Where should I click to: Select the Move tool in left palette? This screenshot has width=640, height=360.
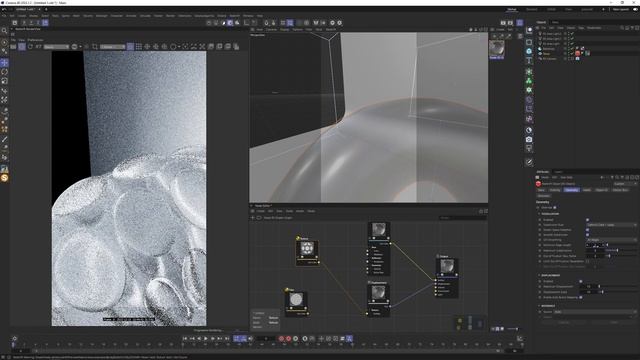4,62
